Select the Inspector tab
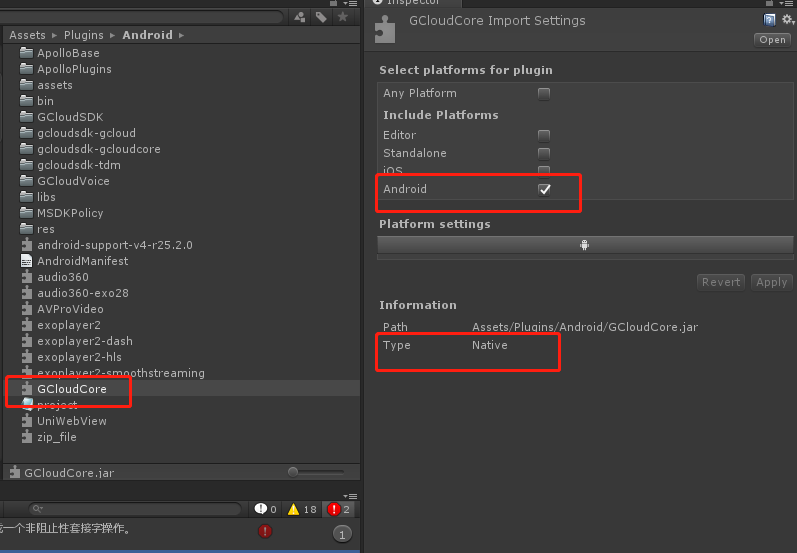Screen dimensions: 797x553 point(413,3)
